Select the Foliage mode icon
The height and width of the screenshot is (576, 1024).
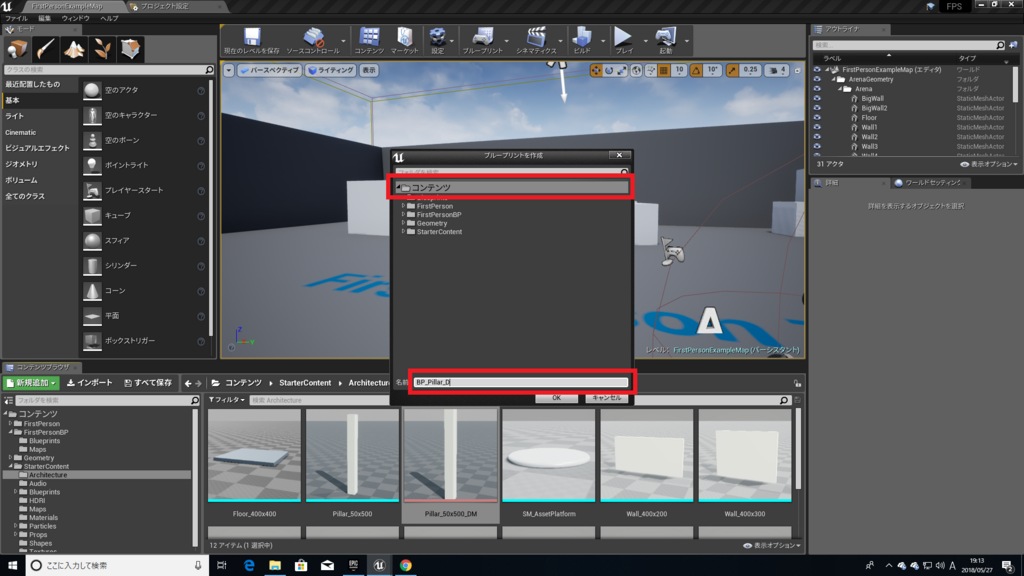tap(102, 49)
